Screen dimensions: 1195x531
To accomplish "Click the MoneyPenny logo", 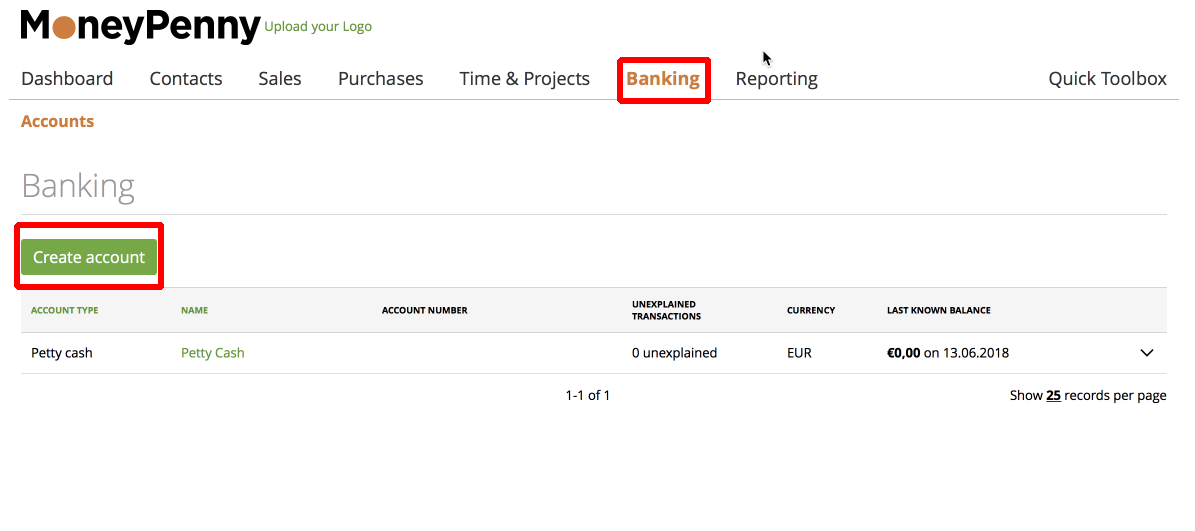I will 140,26.
